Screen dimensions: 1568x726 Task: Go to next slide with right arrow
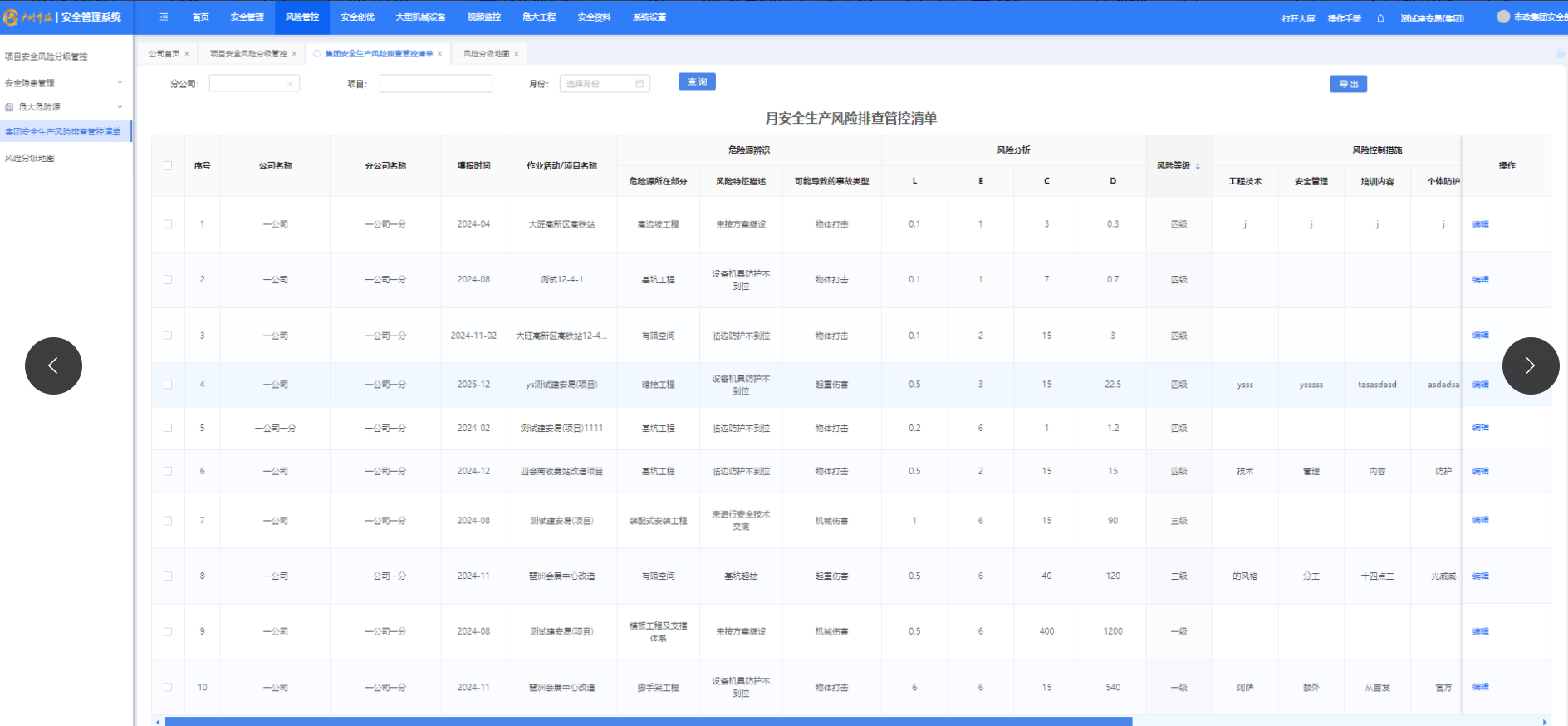pyautogui.click(x=1530, y=365)
